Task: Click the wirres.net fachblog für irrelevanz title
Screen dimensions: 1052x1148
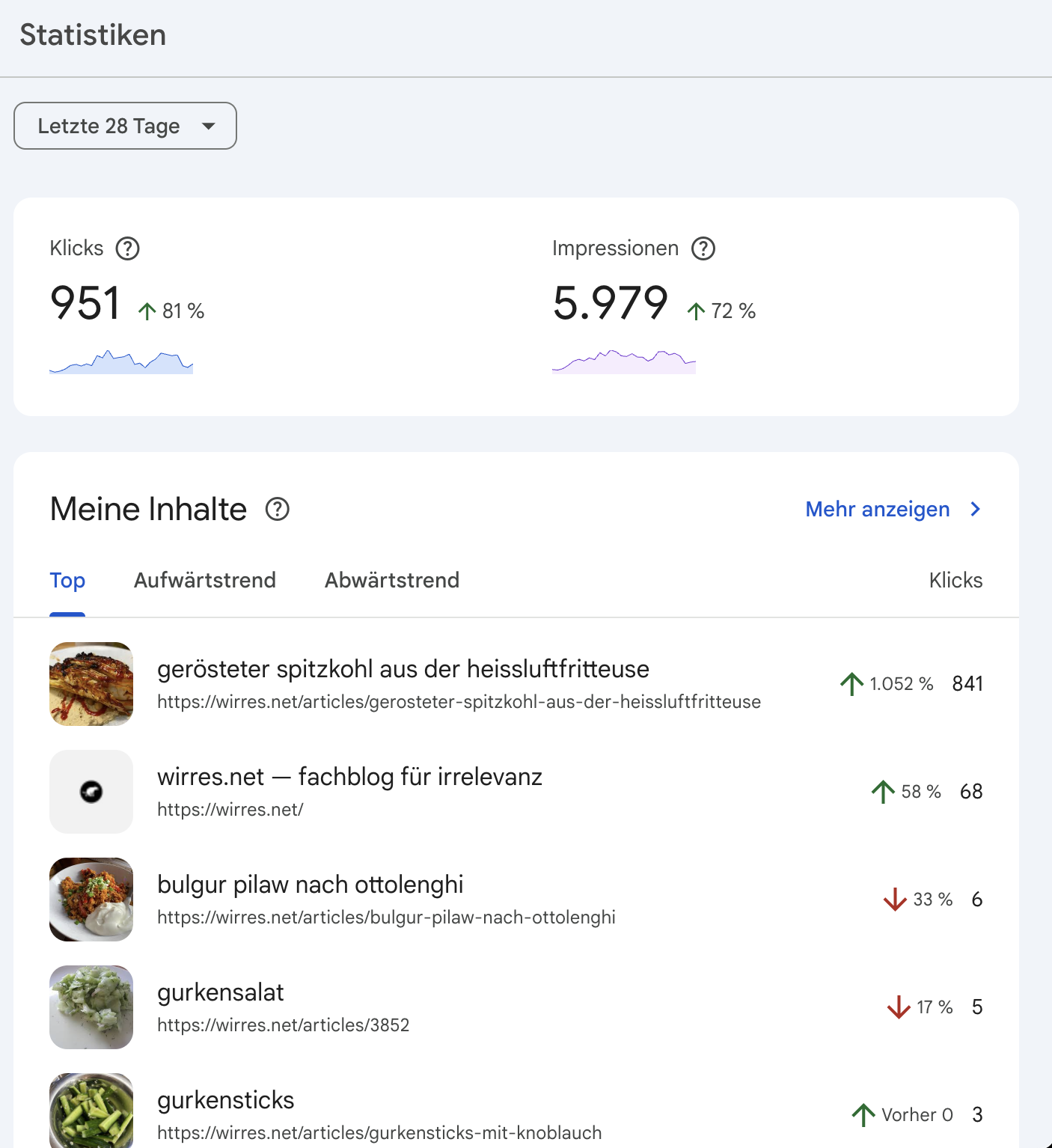Action: [x=349, y=777]
